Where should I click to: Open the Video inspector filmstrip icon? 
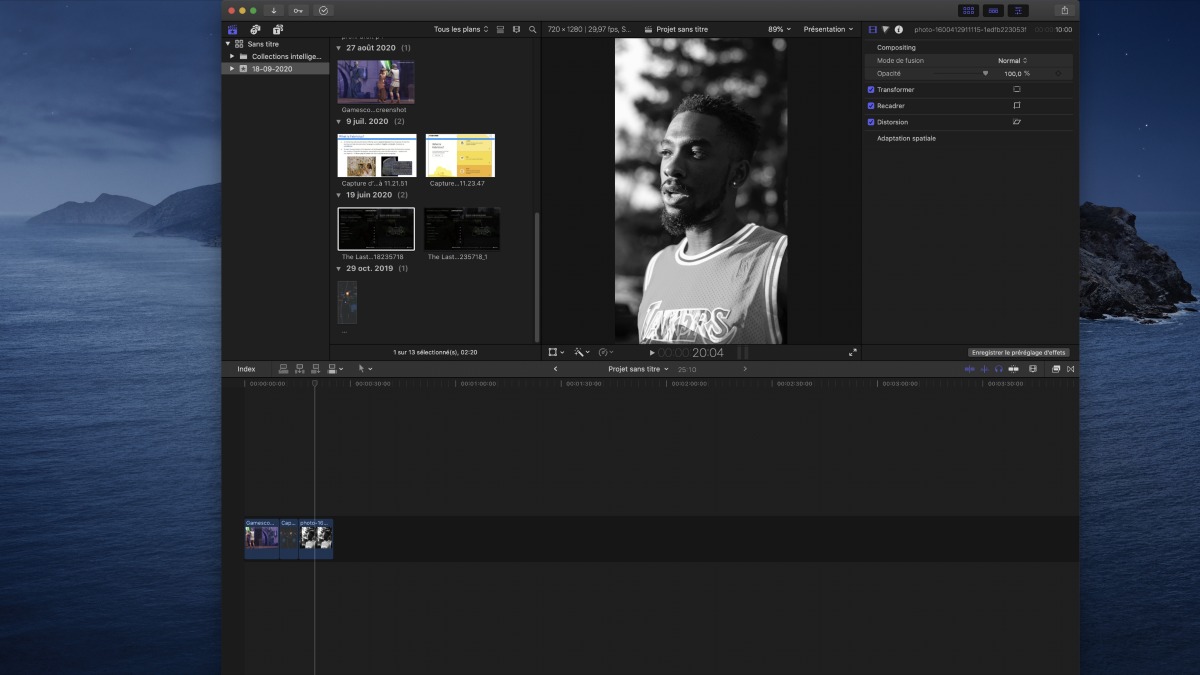[x=872, y=29]
